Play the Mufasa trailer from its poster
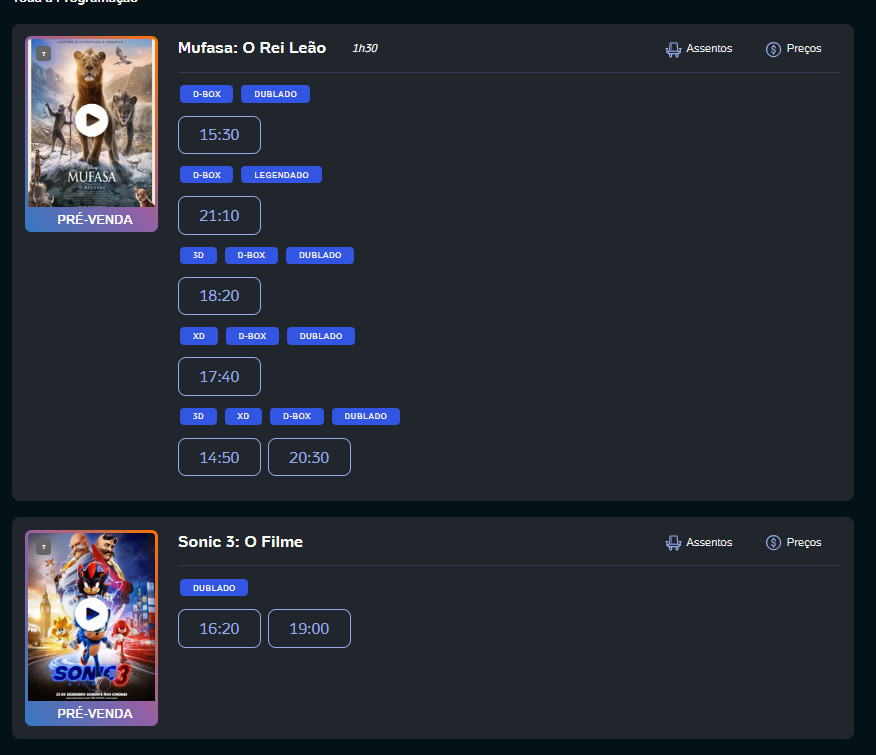The height and width of the screenshot is (755, 876). 92,120
